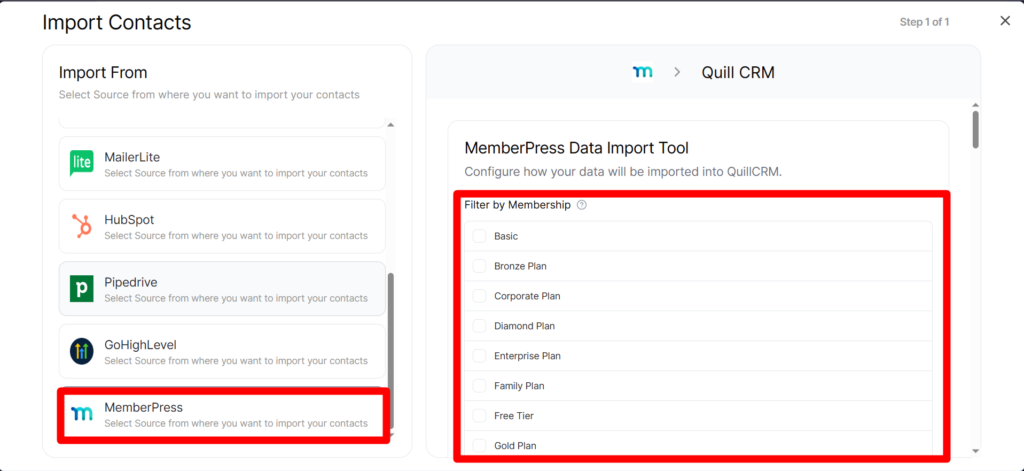The width and height of the screenshot is (1024, 471).
Task: Check the Family Plan option
Action: (x=479, y=386)
